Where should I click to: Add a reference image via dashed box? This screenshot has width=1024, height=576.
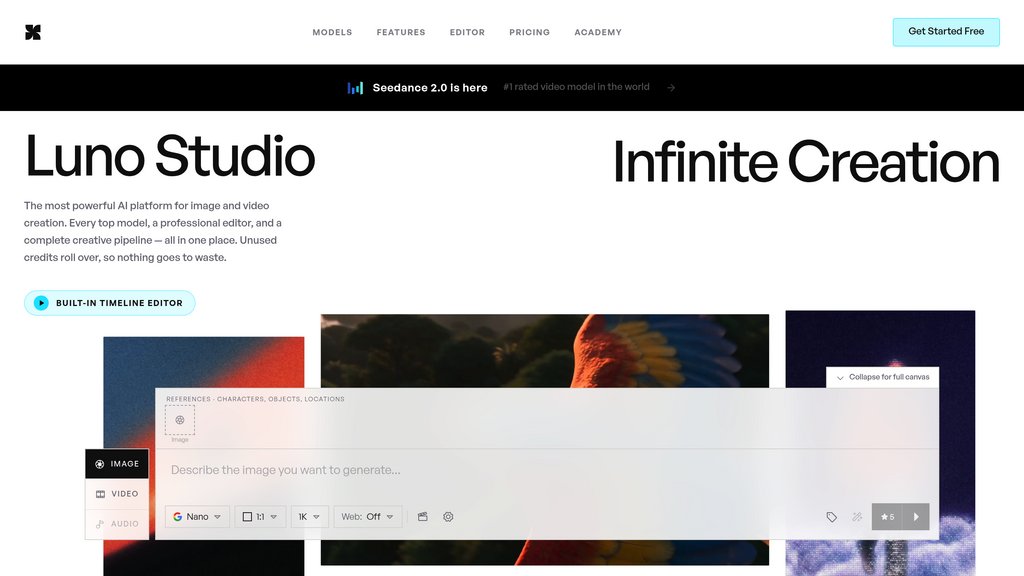click(180, 420)
